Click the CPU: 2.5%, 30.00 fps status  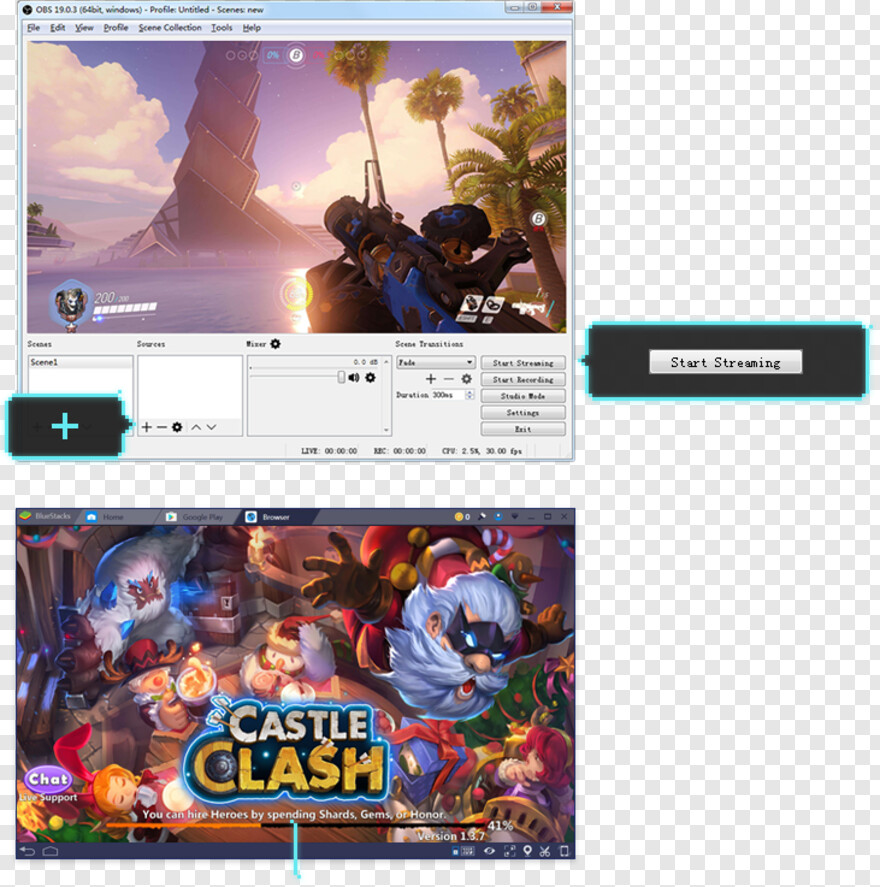[x=482, y=451]
